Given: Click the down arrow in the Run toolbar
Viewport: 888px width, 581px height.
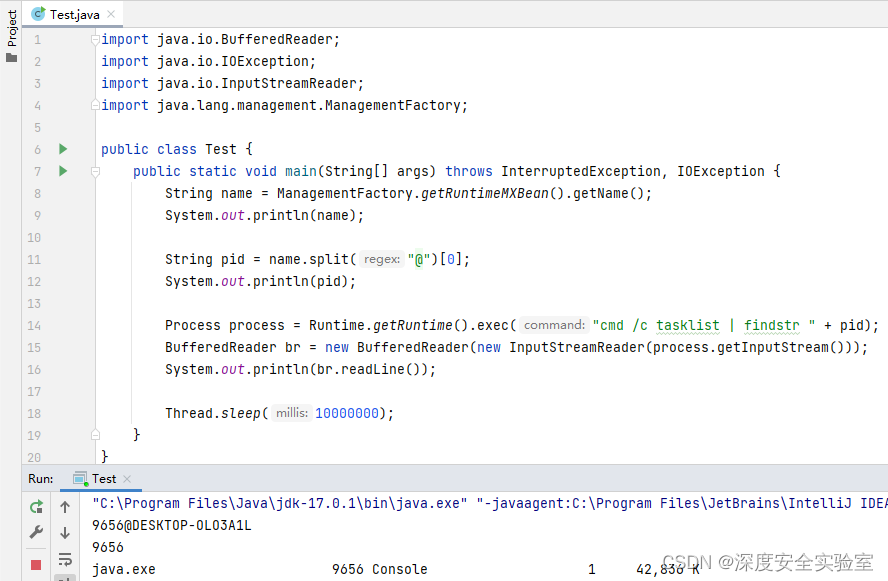Looking at the screenshot, I should (x=65, y=532).
